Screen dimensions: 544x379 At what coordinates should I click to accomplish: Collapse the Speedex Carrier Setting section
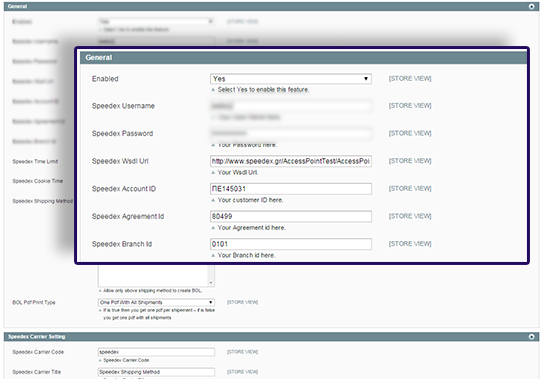tap(532, 337)
